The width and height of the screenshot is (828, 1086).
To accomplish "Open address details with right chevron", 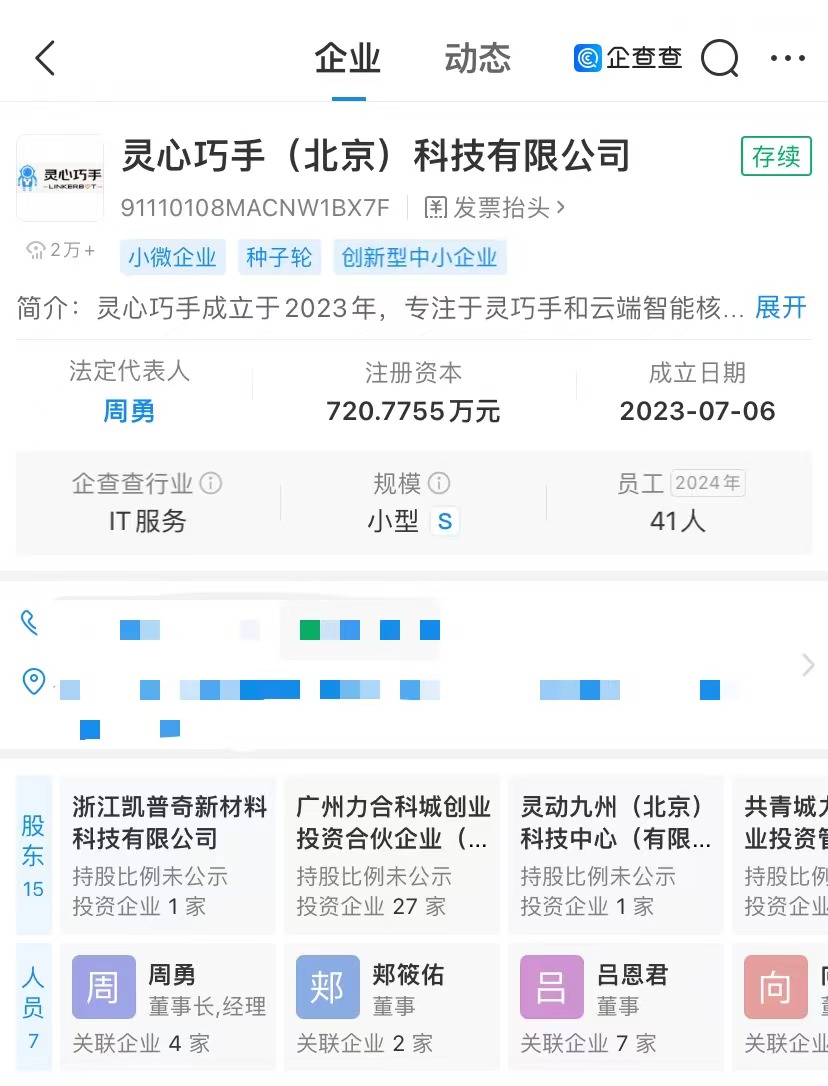I will tap(808, 665).
